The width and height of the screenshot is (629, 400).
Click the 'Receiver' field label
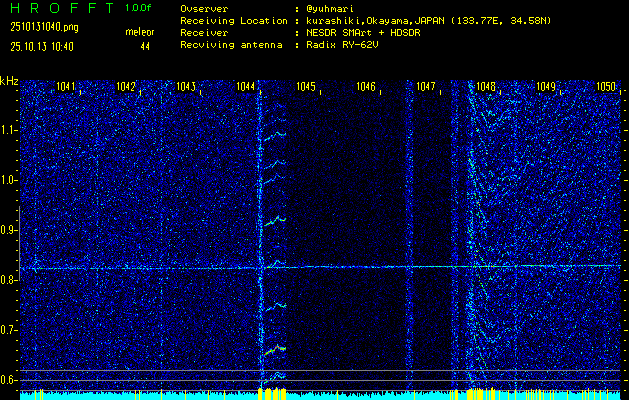204,33
